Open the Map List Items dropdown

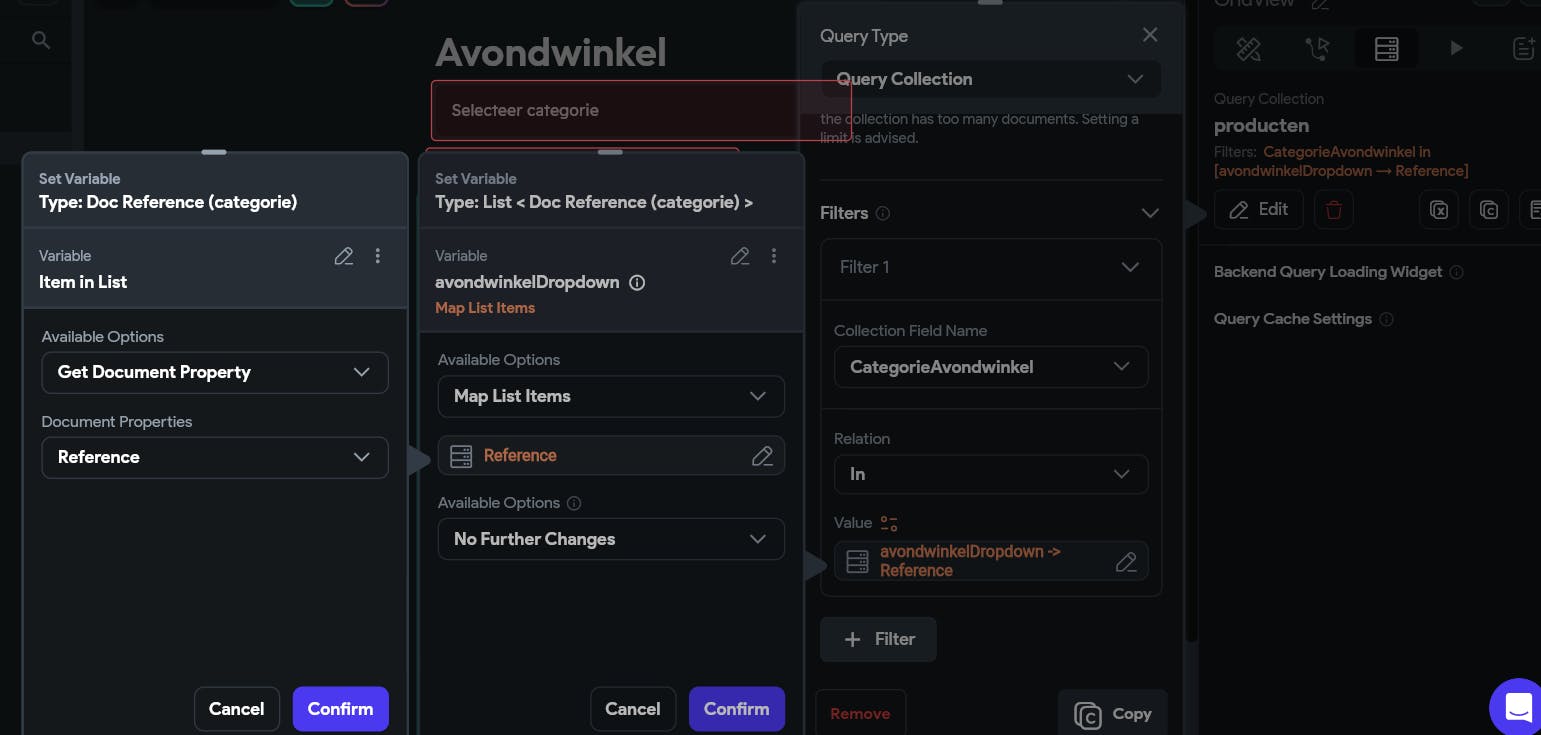(x=611, y=396)
